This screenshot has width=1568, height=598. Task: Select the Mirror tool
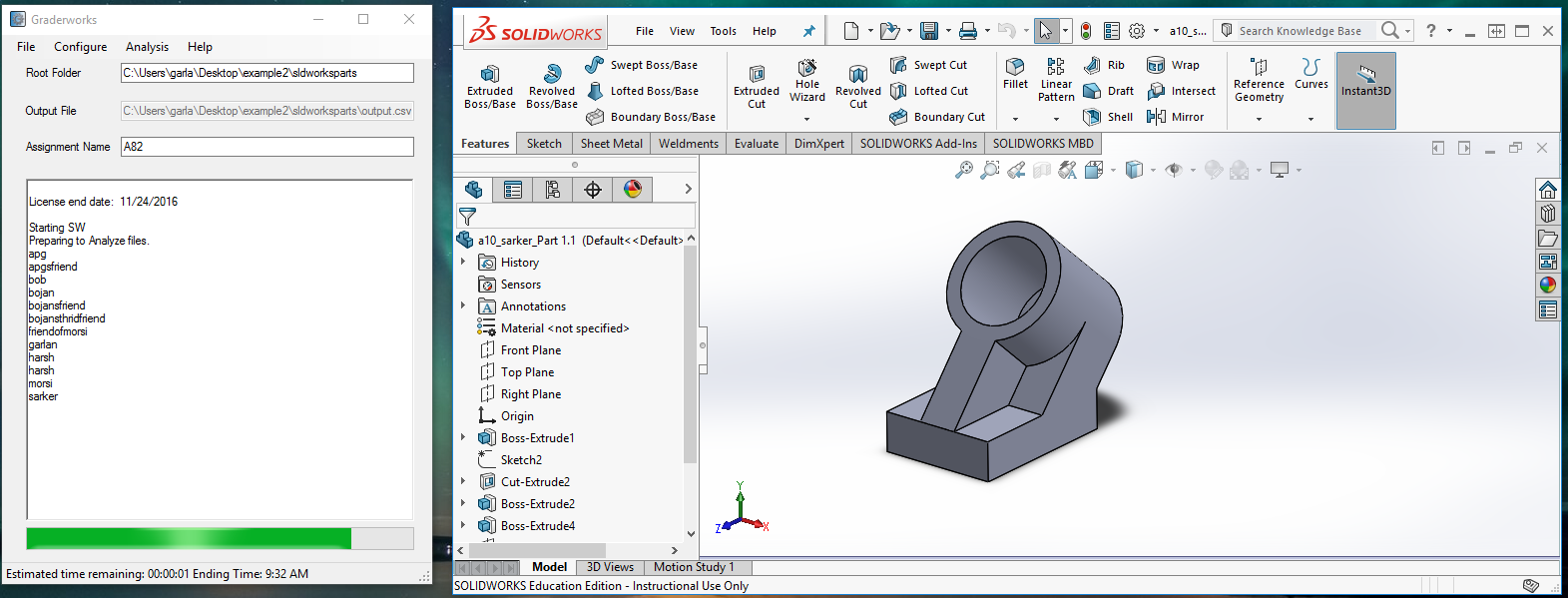point(1175,117)
